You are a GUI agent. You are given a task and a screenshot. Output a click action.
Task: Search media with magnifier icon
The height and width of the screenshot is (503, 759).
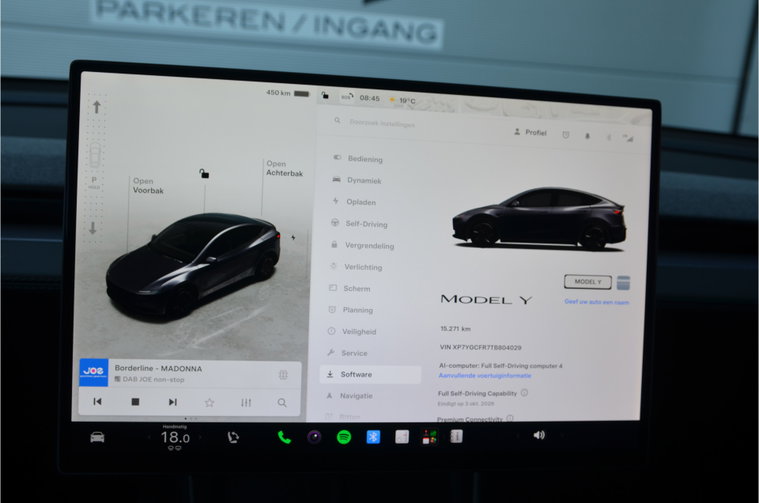coord(282,403)
